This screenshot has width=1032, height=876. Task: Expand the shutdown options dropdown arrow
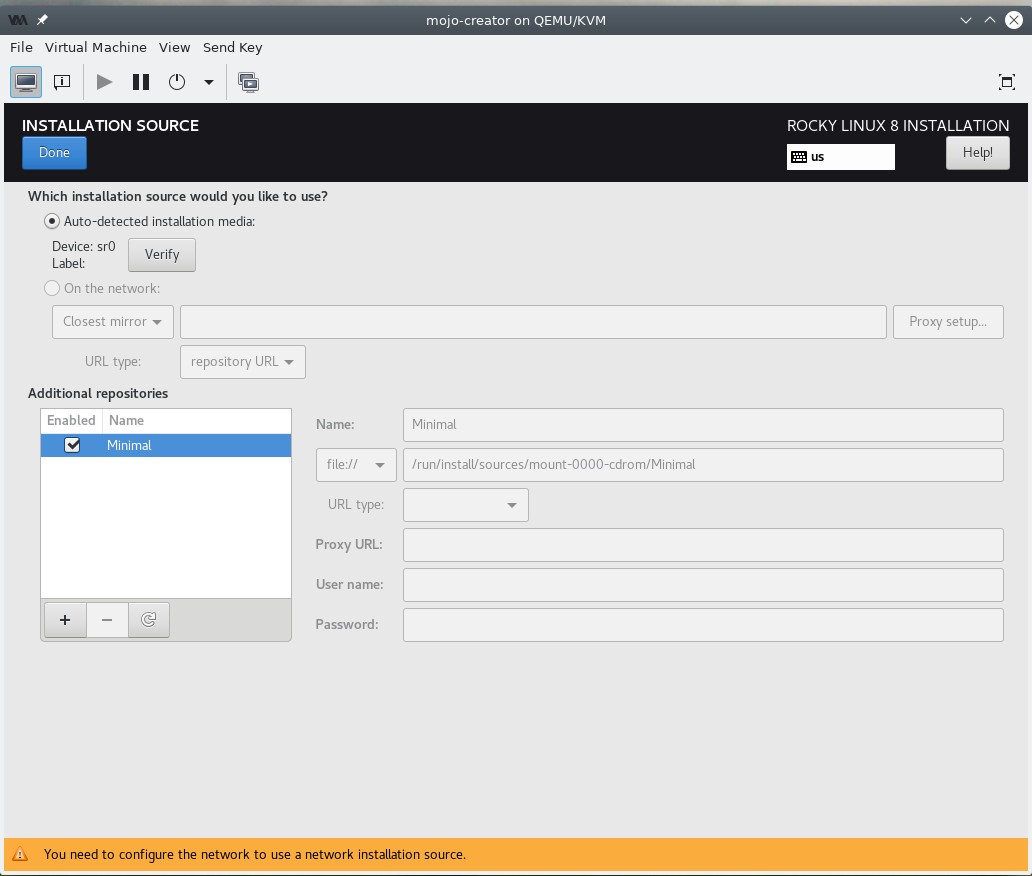click(209, 82)
